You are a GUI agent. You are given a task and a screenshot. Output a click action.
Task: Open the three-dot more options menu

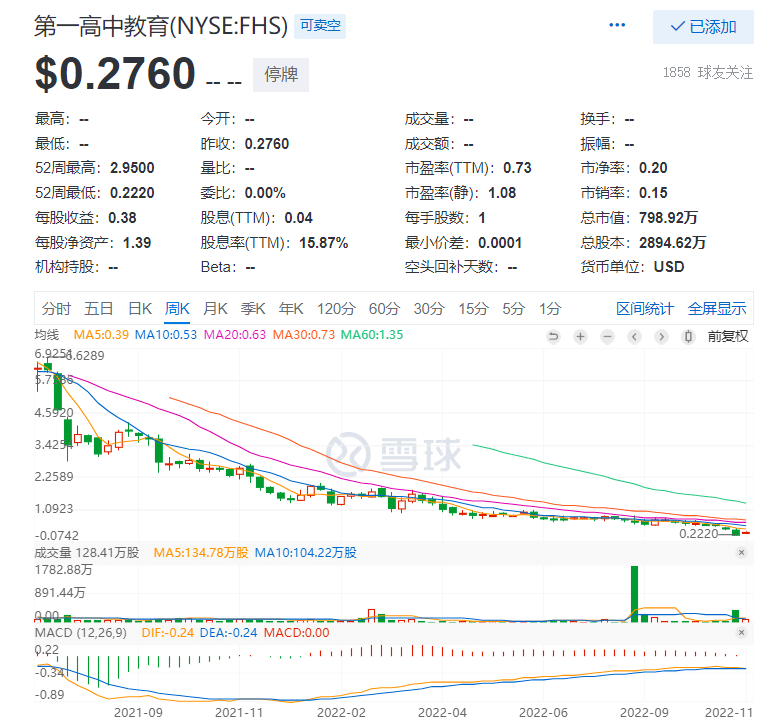(x=617, y=25)
